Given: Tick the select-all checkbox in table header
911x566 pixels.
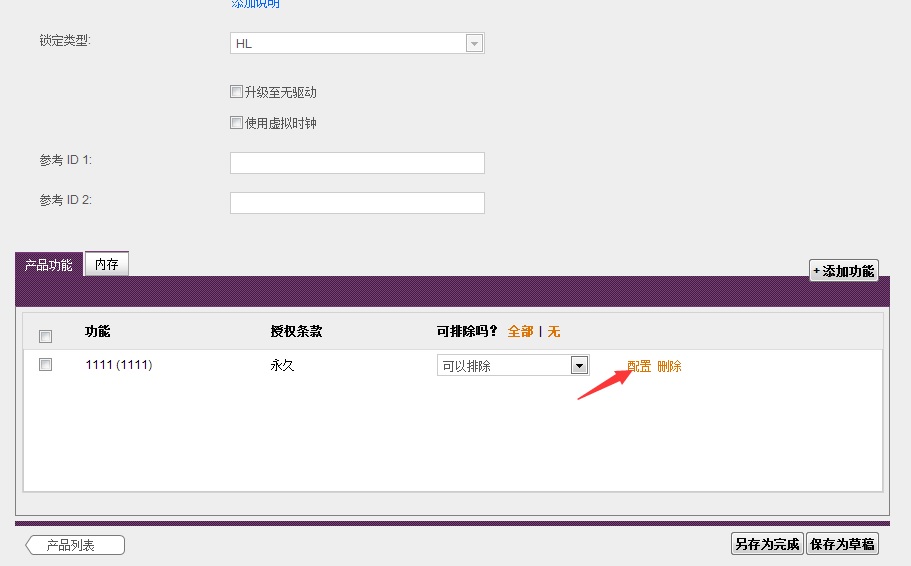Looking at the screenshot, I should tap(45, 336).
